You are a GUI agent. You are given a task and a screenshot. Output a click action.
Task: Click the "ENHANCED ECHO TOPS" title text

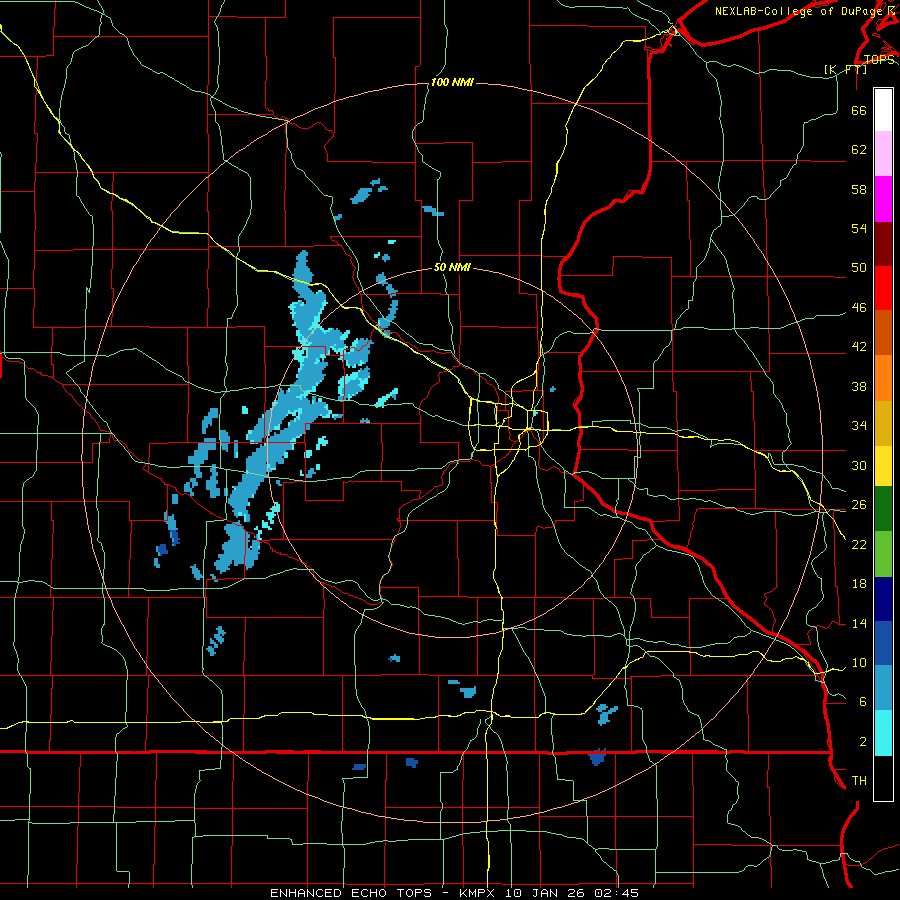351,893
